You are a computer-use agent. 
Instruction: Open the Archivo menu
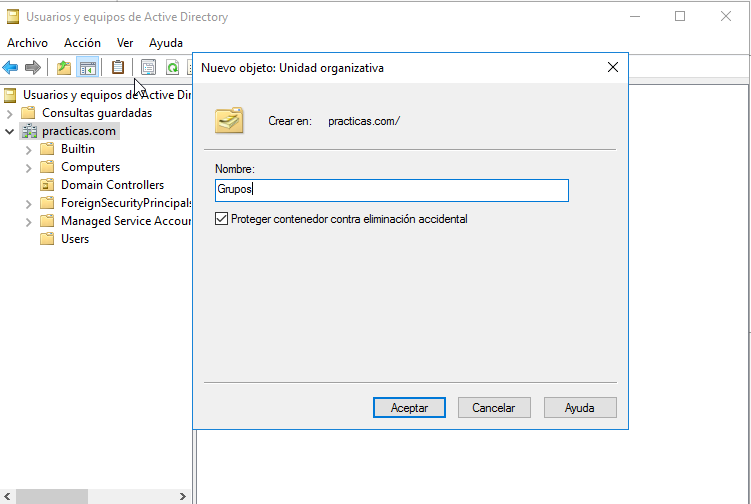27,43
